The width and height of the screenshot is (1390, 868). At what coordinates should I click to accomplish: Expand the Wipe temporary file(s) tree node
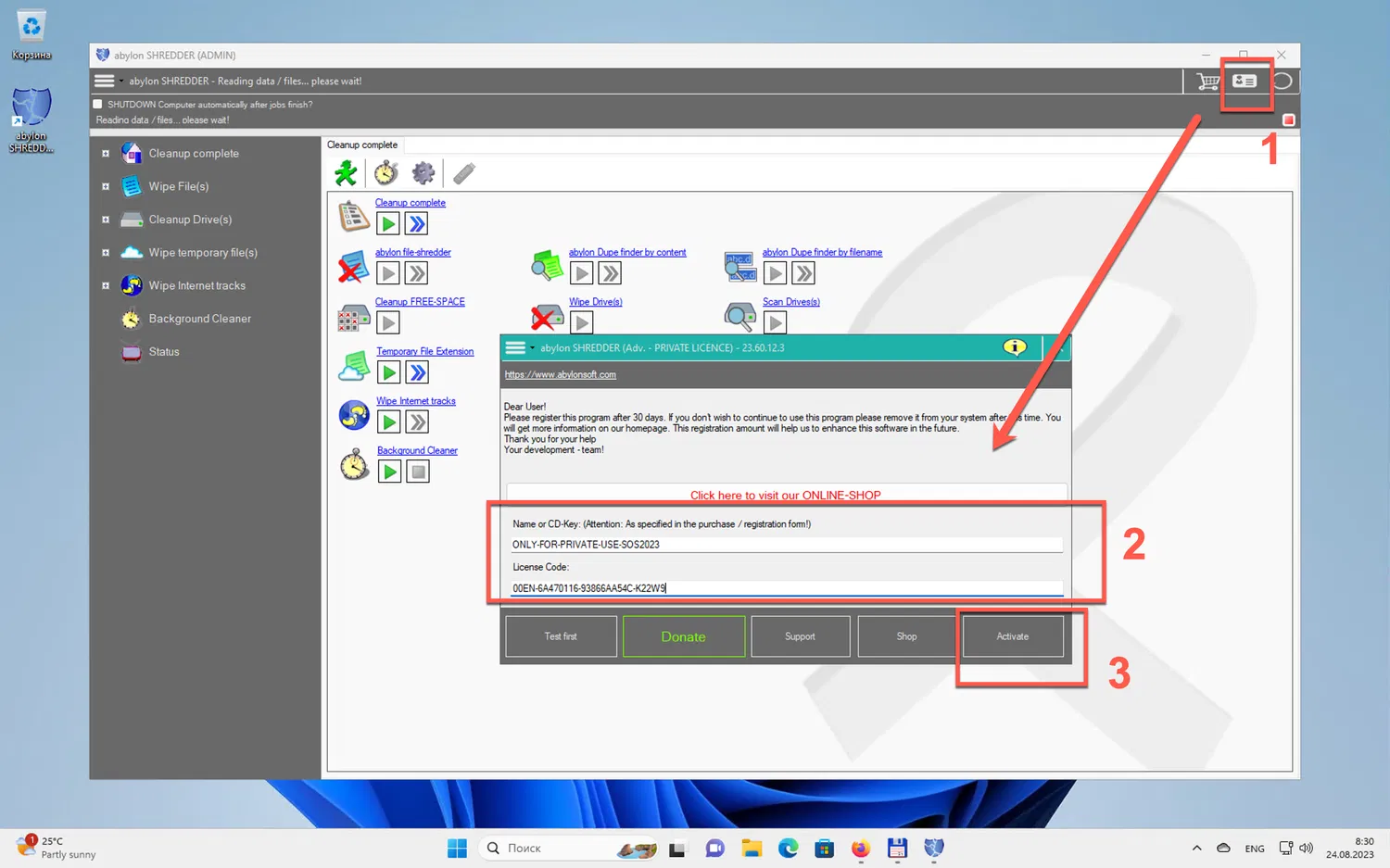(106, 253)
